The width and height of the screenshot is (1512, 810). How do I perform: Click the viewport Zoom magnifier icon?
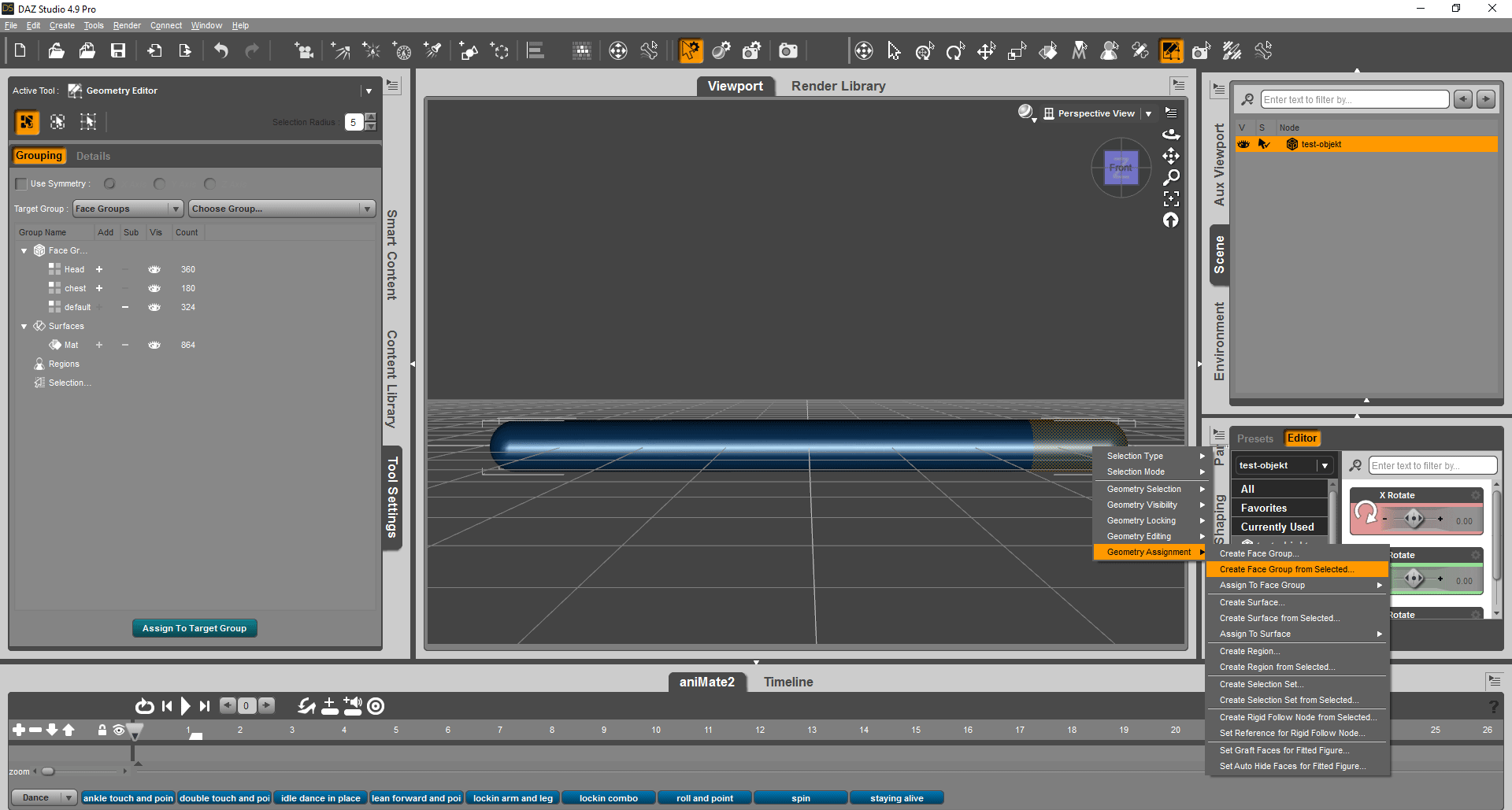1171,177
